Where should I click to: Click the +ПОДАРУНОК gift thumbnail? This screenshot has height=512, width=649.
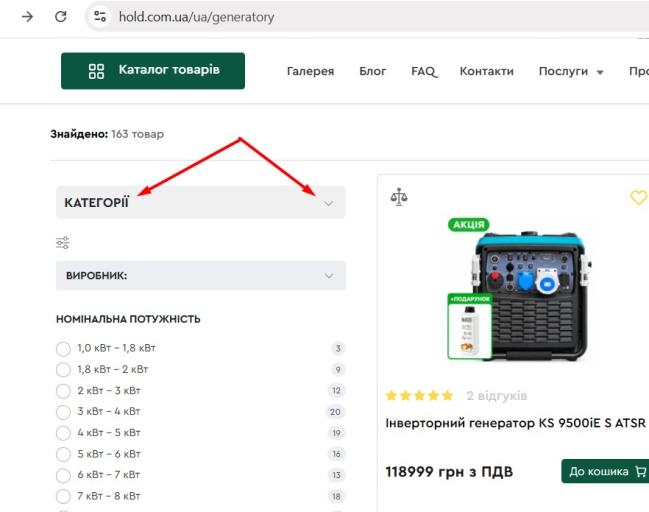[470, 326]
